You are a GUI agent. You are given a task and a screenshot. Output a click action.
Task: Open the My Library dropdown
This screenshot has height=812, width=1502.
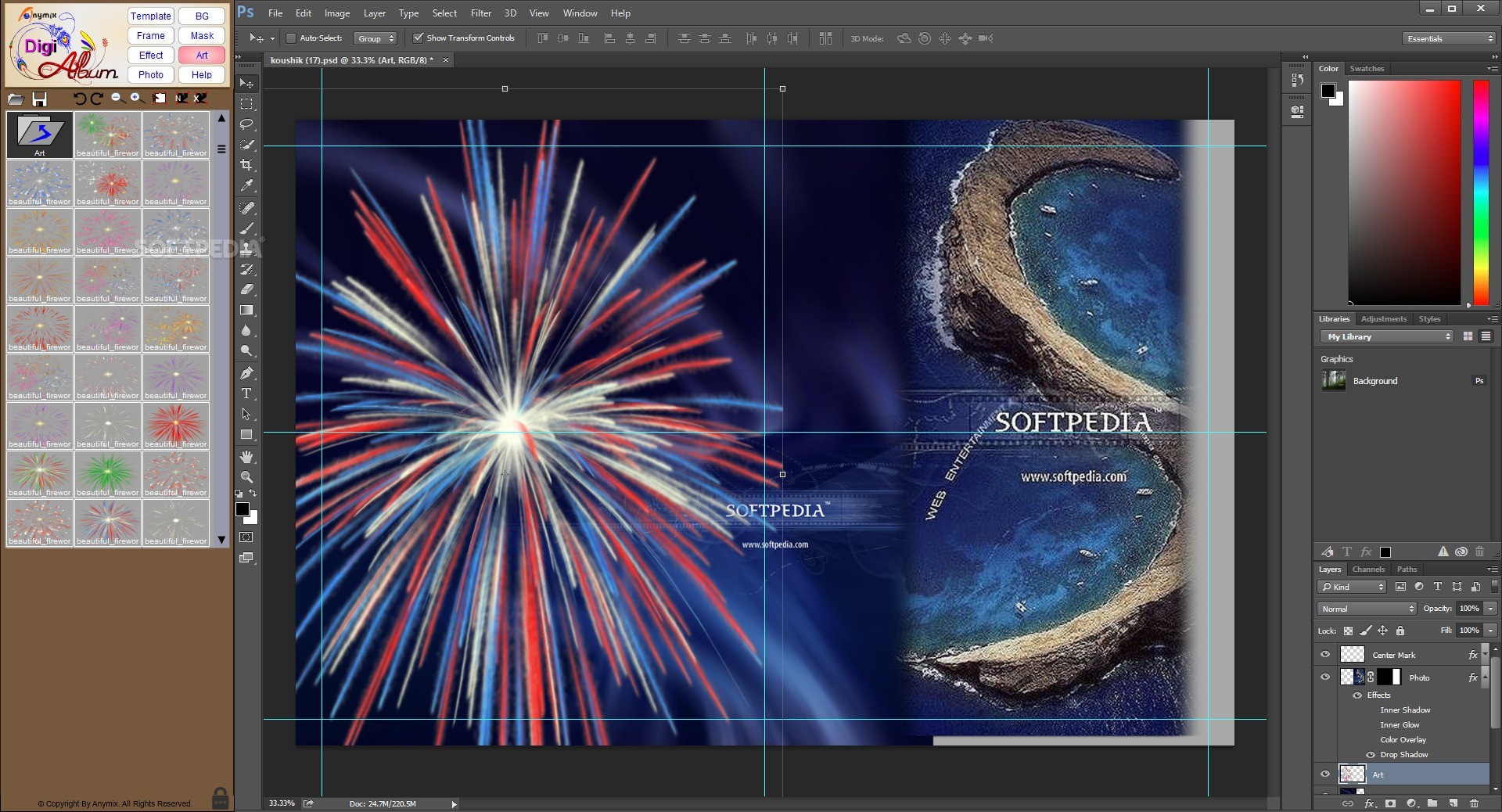1386,336
